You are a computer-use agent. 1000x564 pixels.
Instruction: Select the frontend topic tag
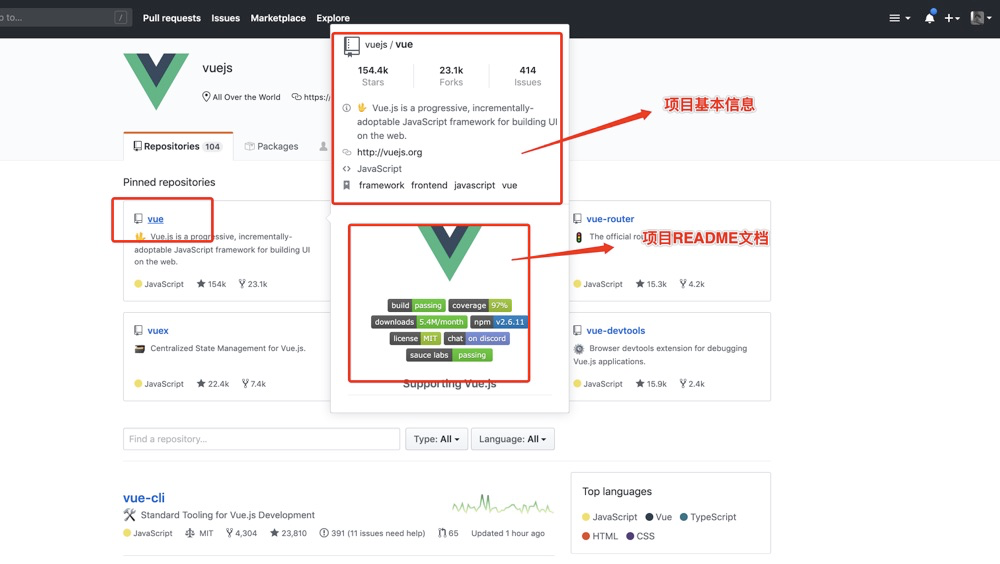[429, 185]
